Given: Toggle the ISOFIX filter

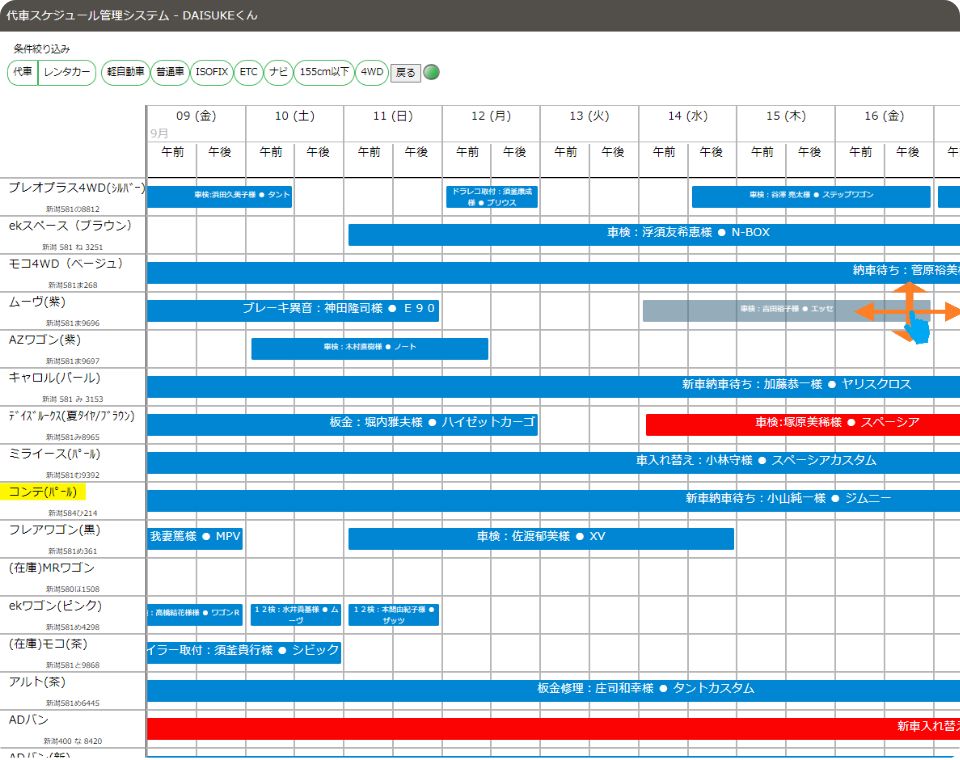Looking at the screenshot, I should coord(211,72).
